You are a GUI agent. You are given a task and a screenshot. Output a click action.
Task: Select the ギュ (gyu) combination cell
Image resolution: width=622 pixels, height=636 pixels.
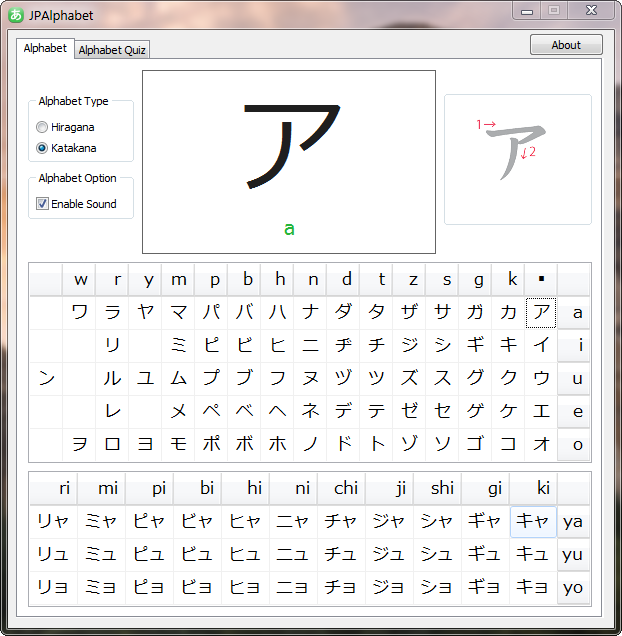click(x=485, y=554)
